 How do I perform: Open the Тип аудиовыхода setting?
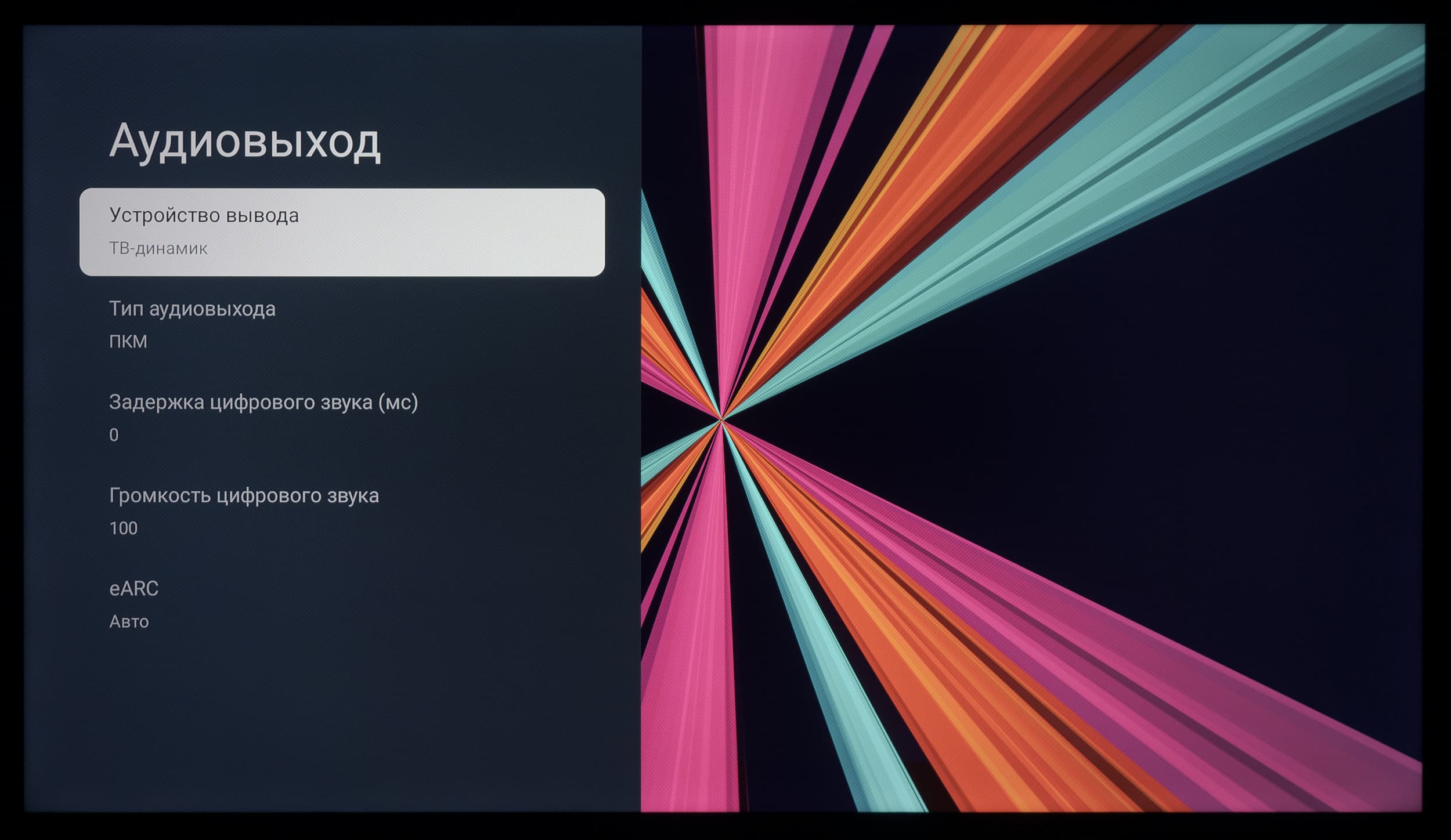tap(192, 309)
